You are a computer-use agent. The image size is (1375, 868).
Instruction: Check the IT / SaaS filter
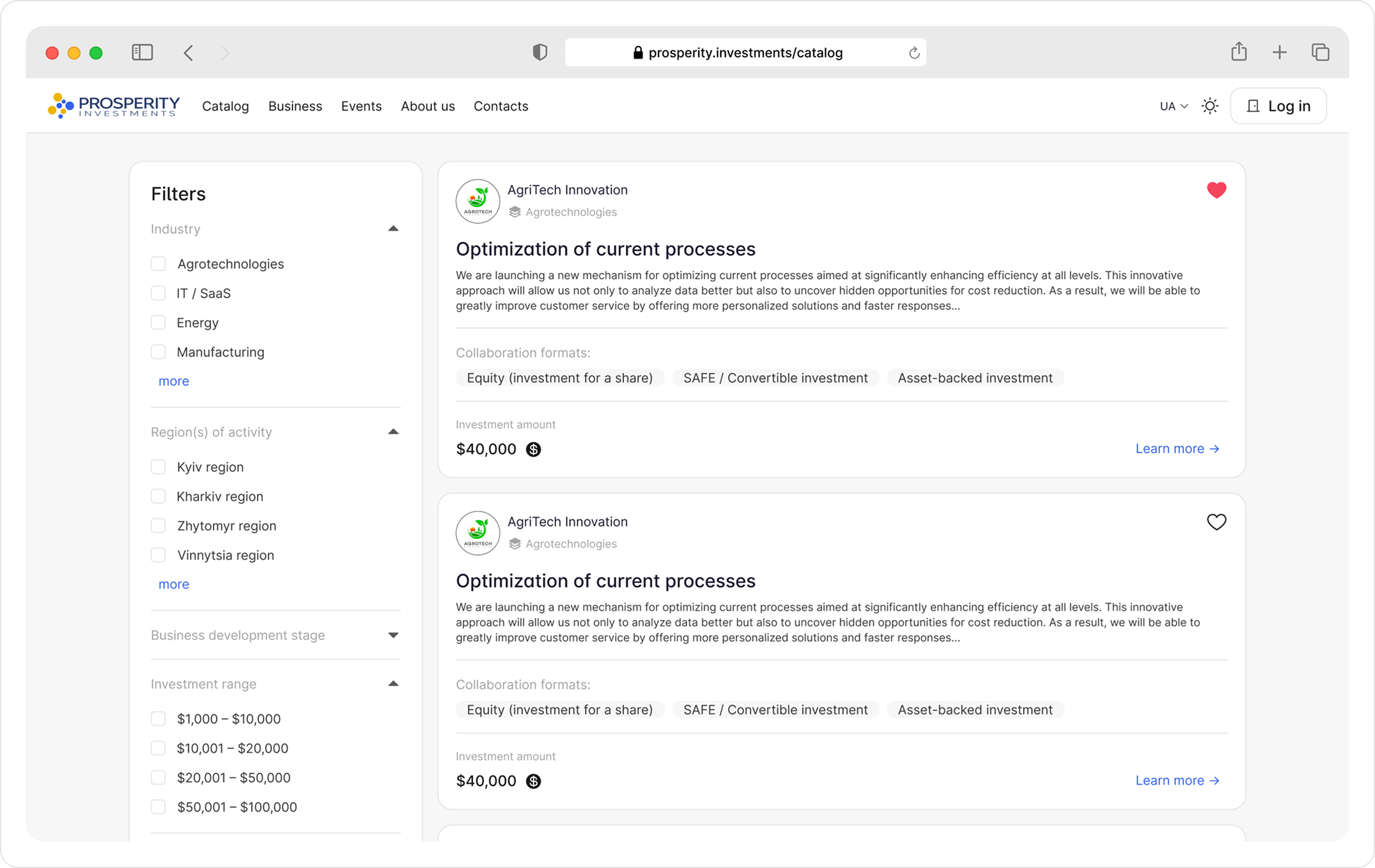click(x=158, y=293)
